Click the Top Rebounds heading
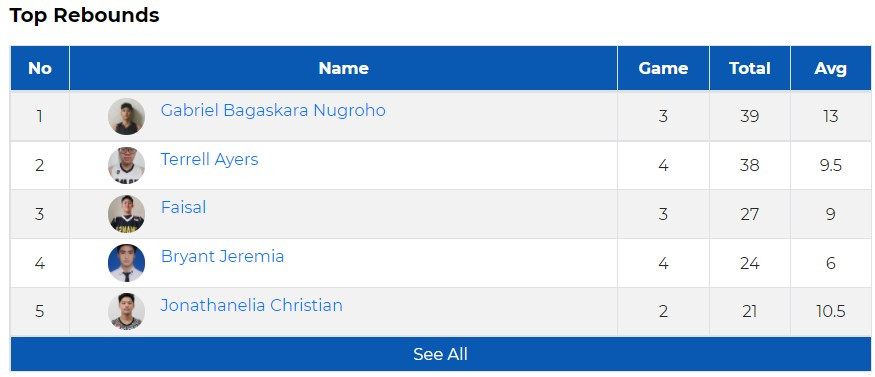 point(84,15)
